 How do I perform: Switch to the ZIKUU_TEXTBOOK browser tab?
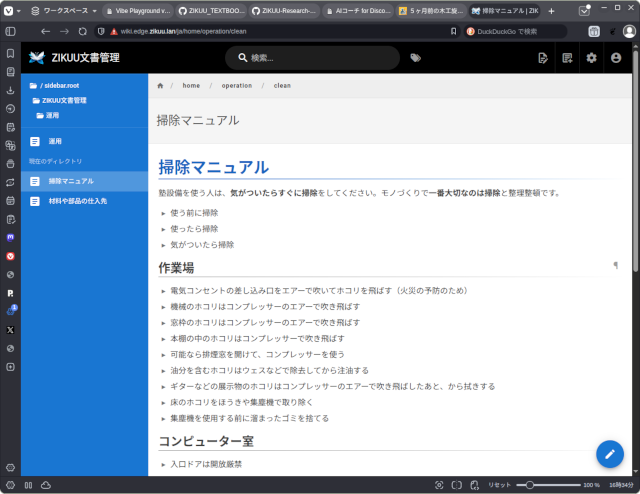tap(211, 10)
